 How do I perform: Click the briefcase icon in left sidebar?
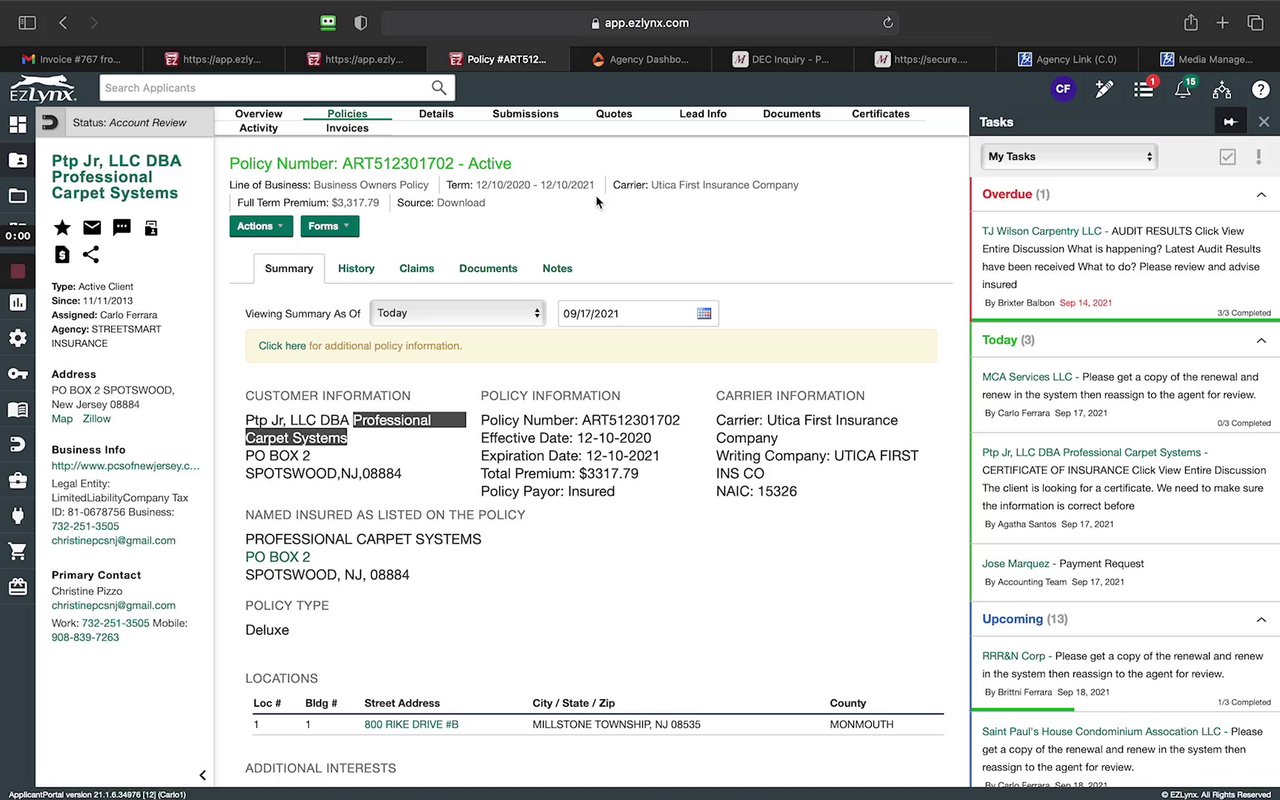coord(17,481)
